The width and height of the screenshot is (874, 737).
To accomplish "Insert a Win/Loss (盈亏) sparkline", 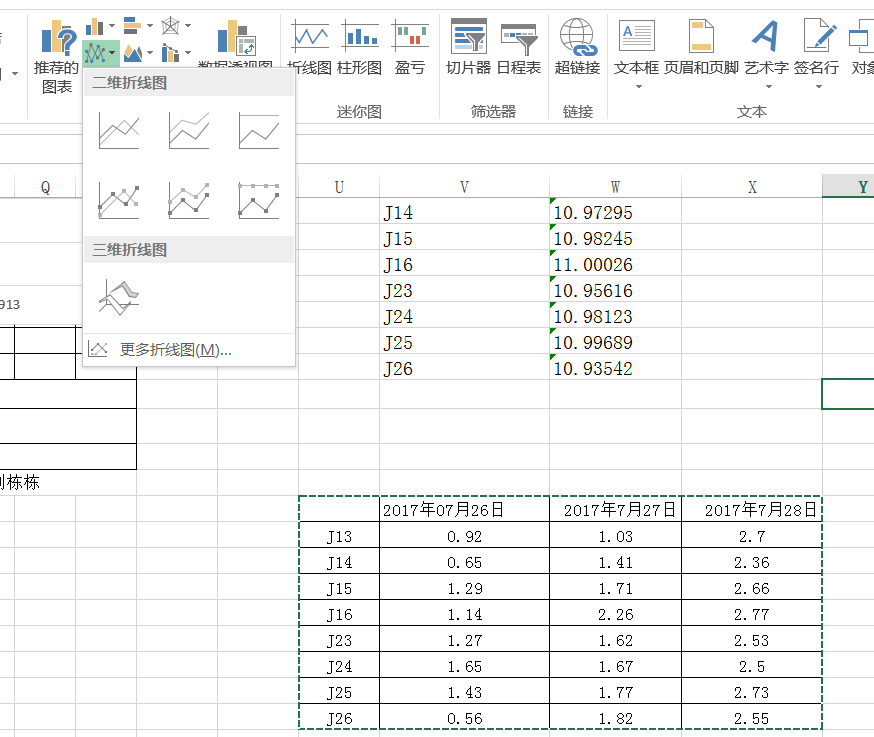I will point(410,48).
